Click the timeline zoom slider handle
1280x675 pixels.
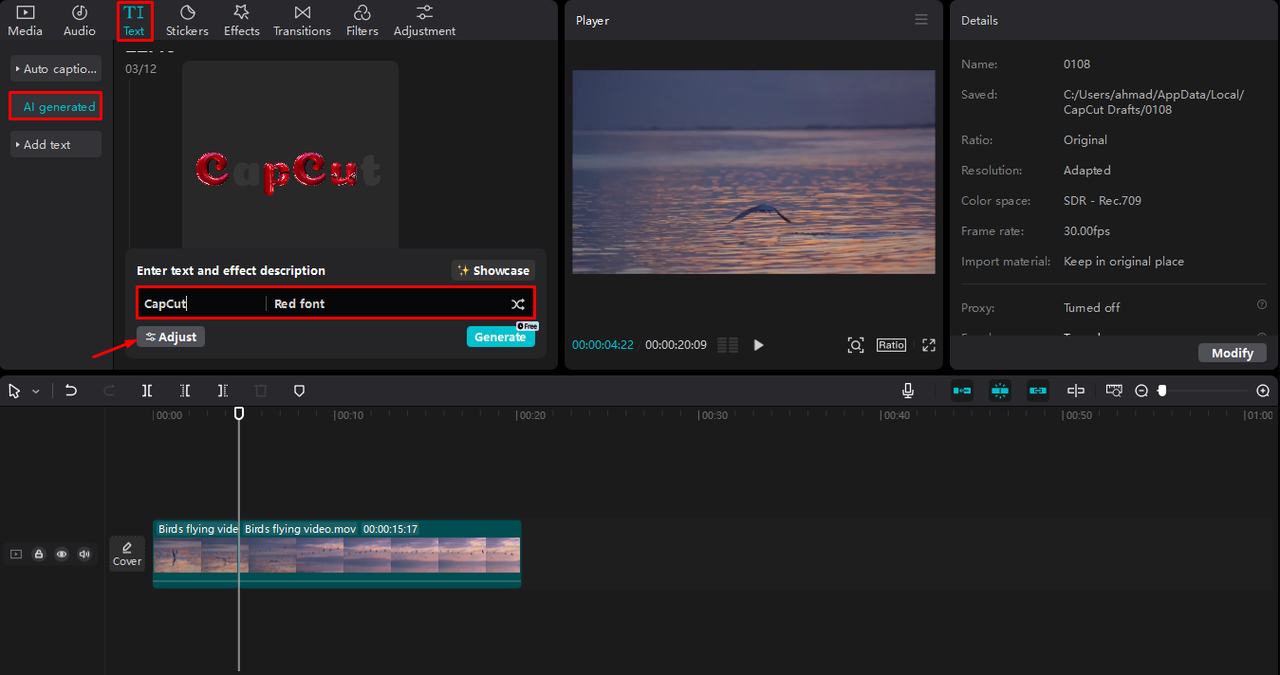[1162, 391]
